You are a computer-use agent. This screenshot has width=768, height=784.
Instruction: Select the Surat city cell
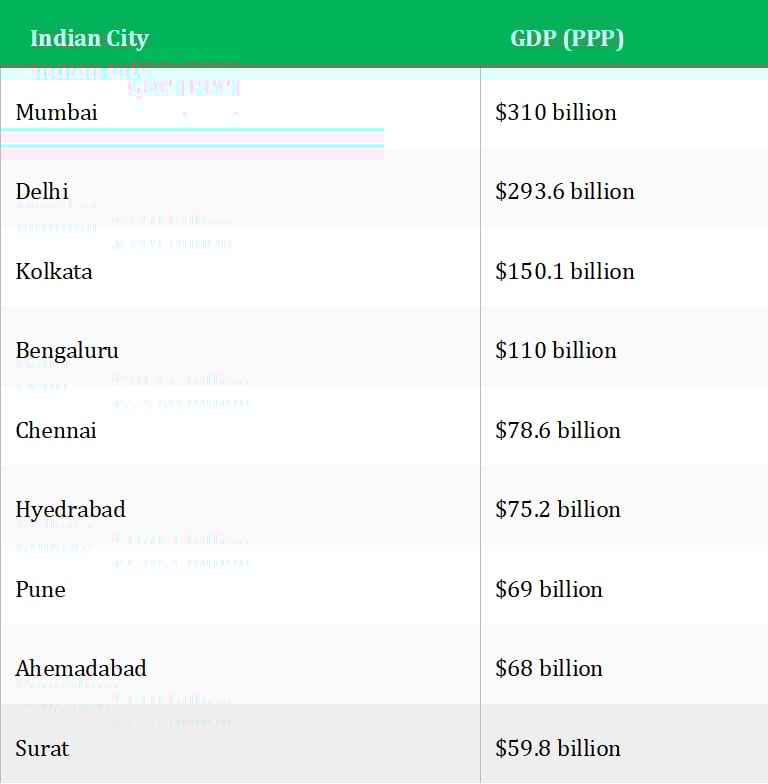click(x=42, y=748)
